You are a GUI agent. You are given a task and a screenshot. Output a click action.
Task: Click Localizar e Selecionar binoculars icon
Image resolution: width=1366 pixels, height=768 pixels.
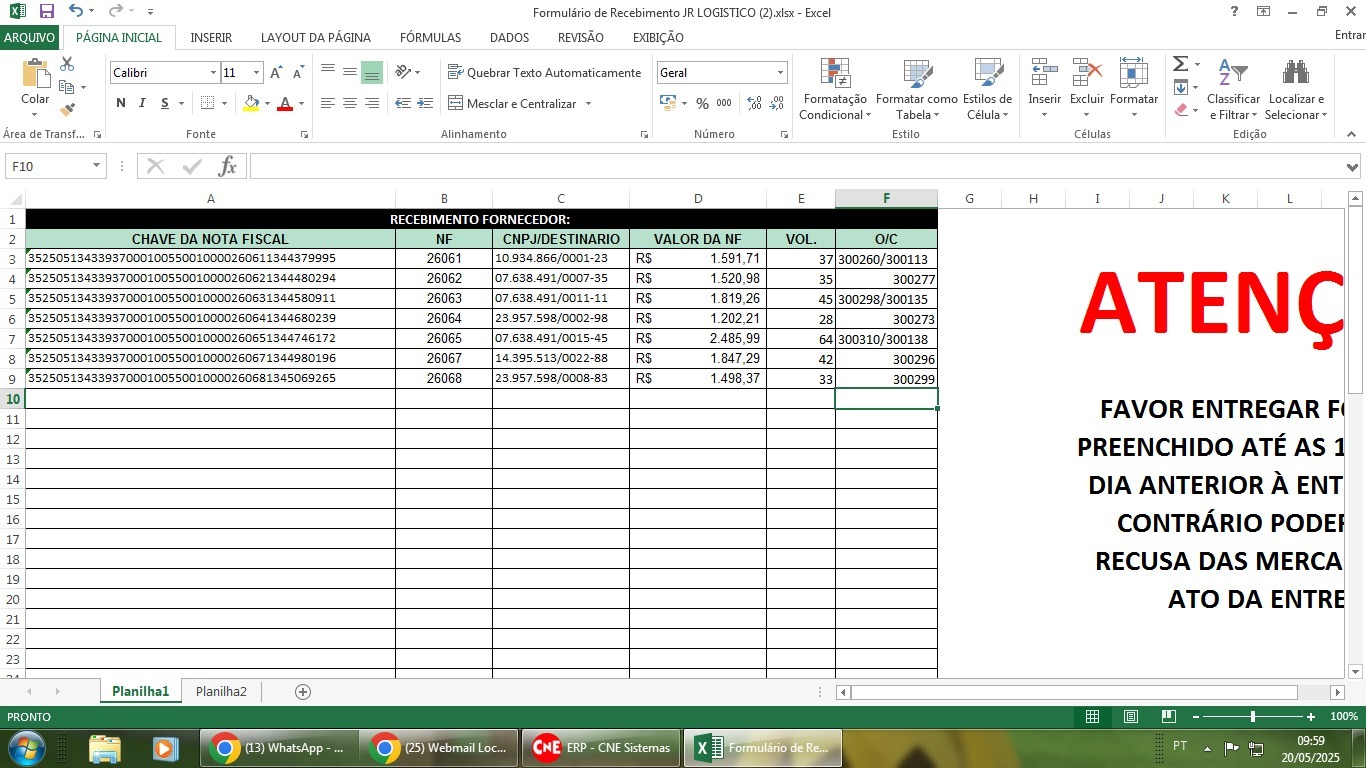1296,90
